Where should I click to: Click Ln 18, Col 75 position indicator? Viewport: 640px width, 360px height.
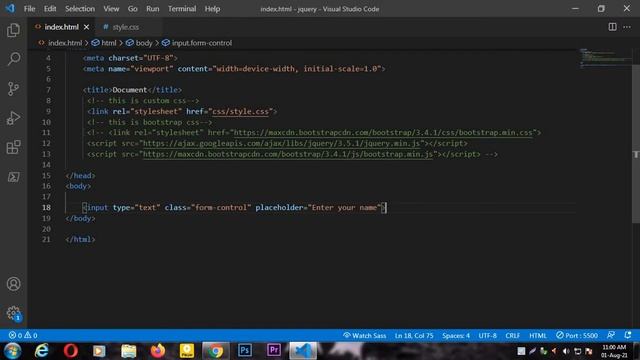pos(414,335)
